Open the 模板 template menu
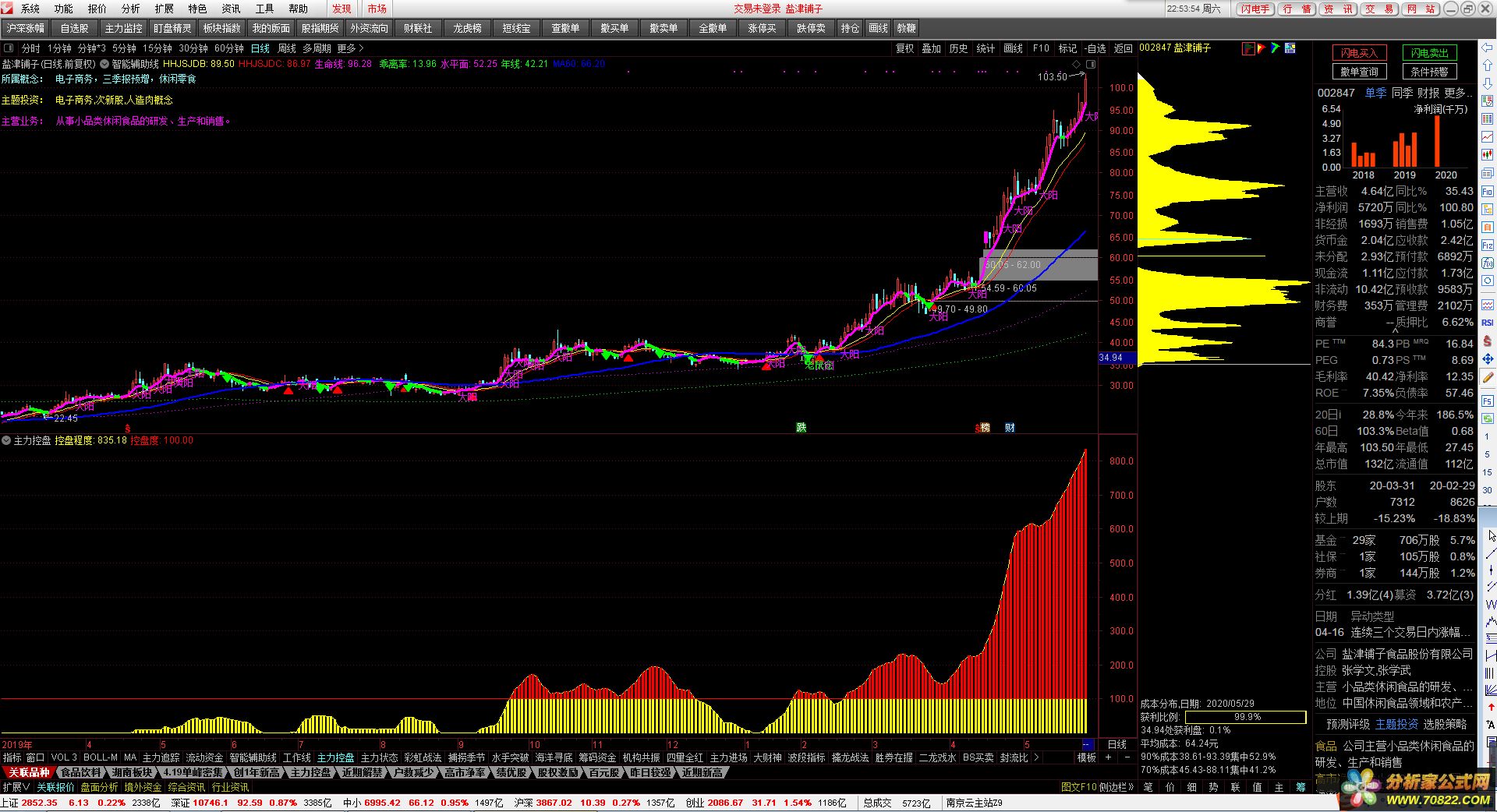The height and width of the screenshot is (812, 1497). (1086, 757)
